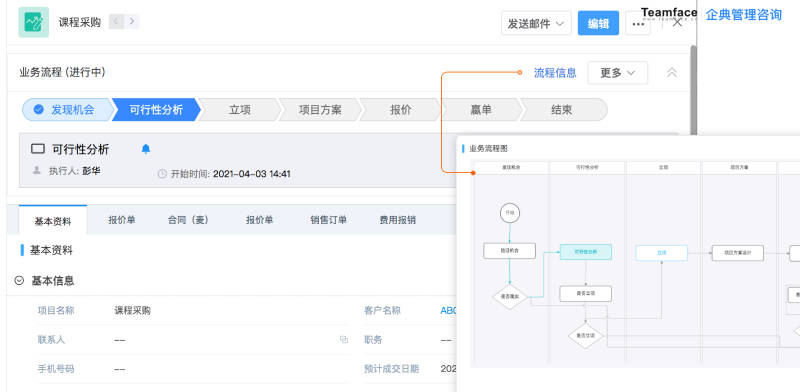
Task: Open the 销售订单 tab
Action: 329,220
